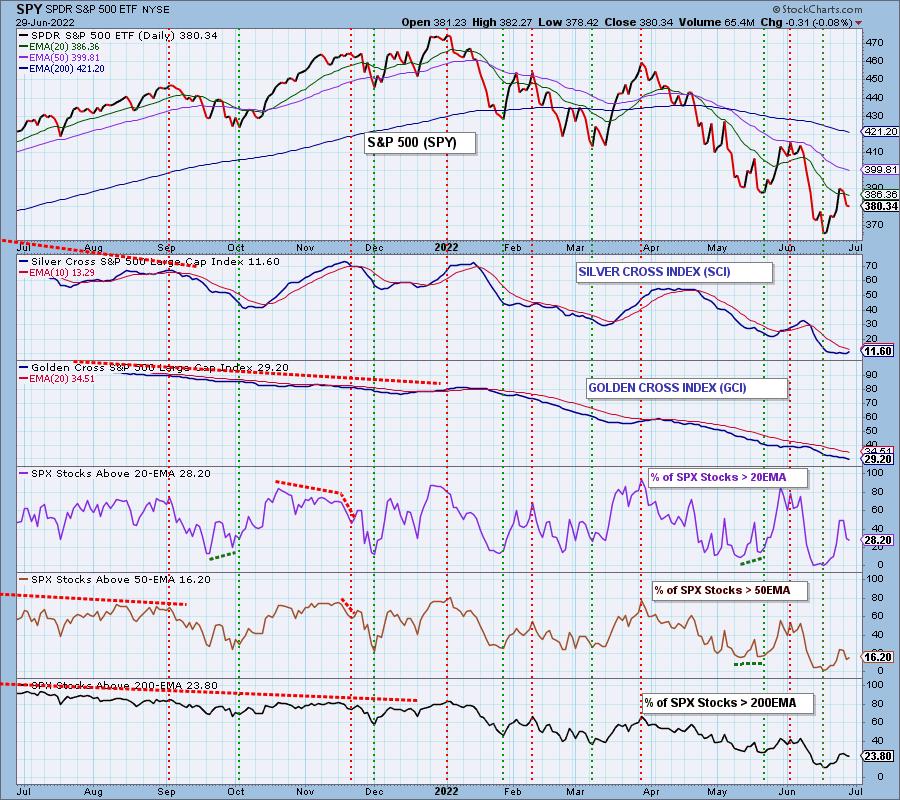The image size is (900, 800).
Task: Click the StockCharts.com watermark text
Action: [x=817, y=9]
